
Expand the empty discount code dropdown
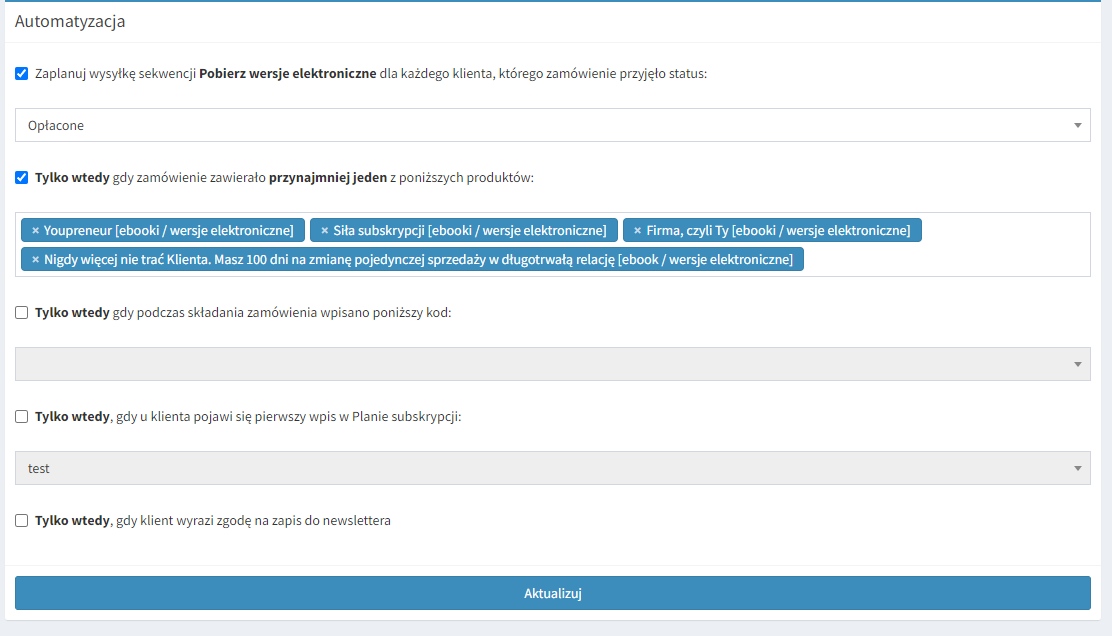pos(552,364)
